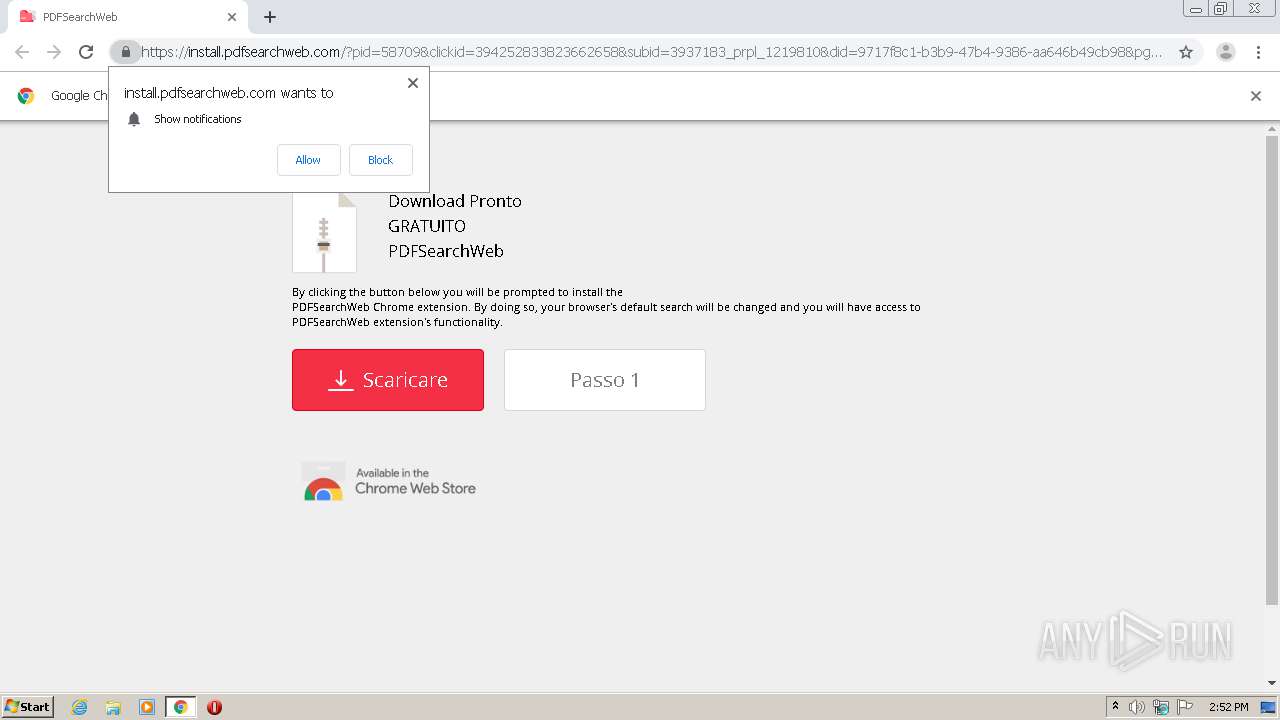Click the page vertical scrollbar
1280x720 pixels.
click(1272, 370)
